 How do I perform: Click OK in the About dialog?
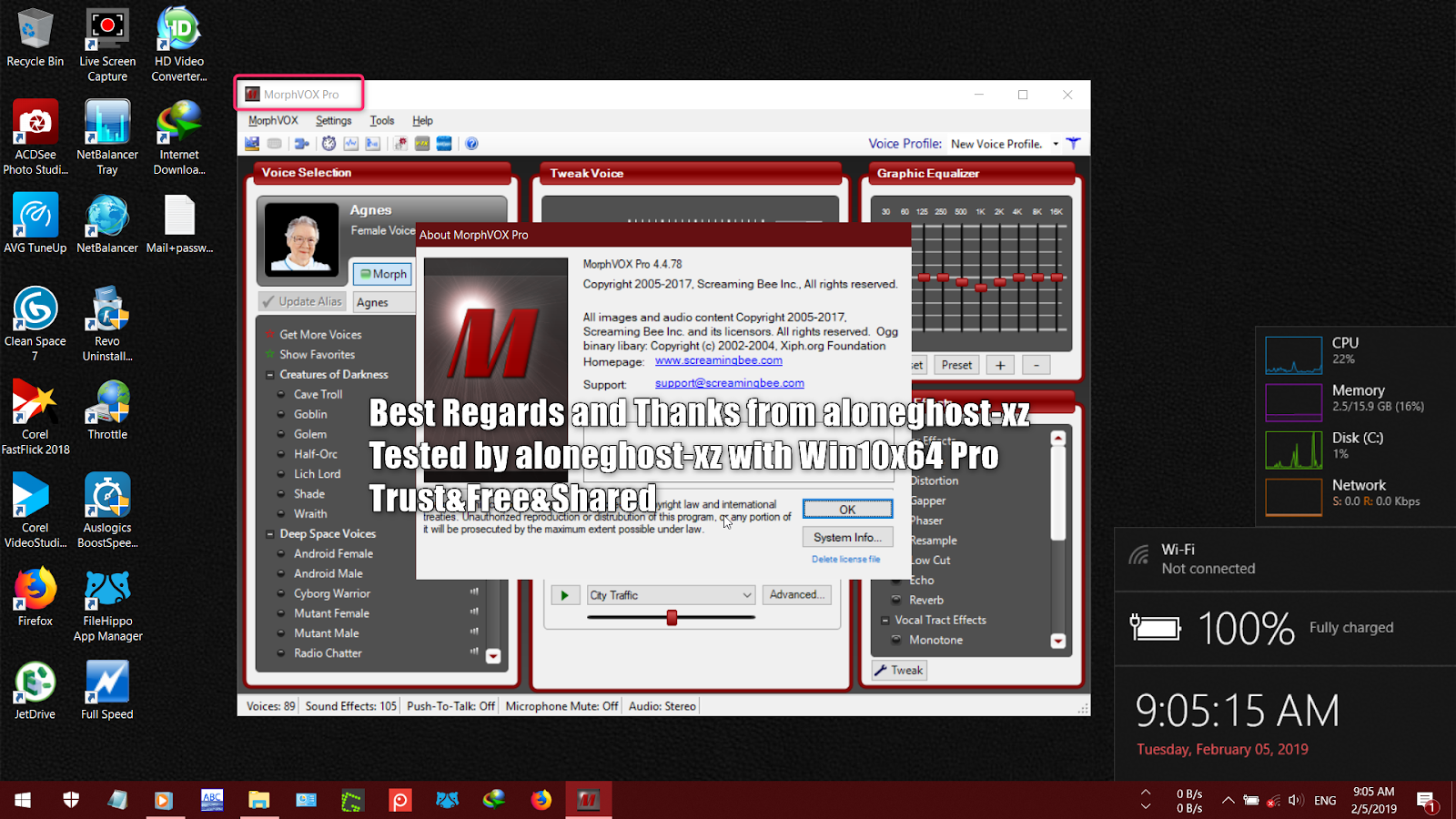pyautogui.click(x=847, y=510)
